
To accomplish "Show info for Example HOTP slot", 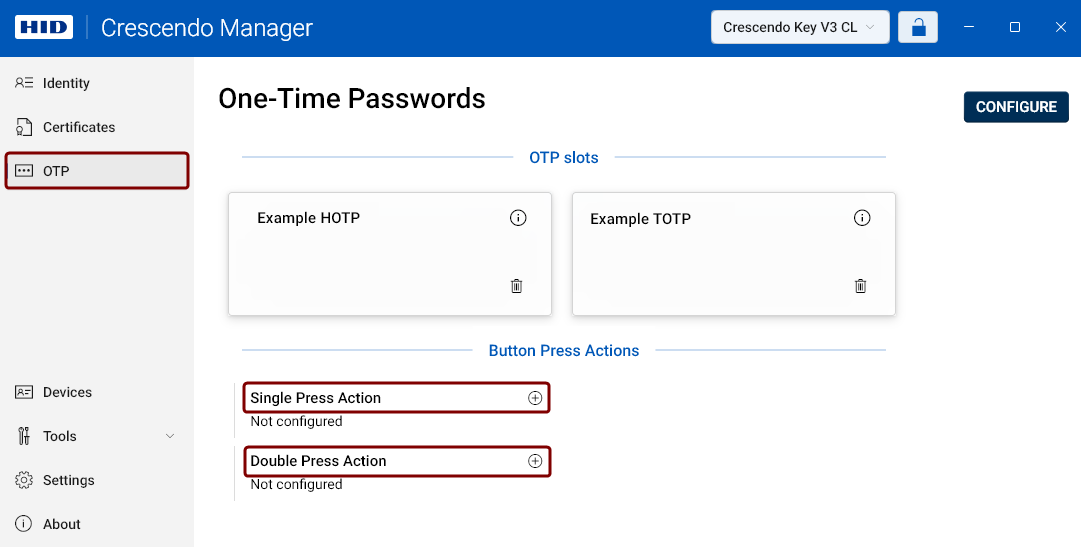I will pos(518,218).
